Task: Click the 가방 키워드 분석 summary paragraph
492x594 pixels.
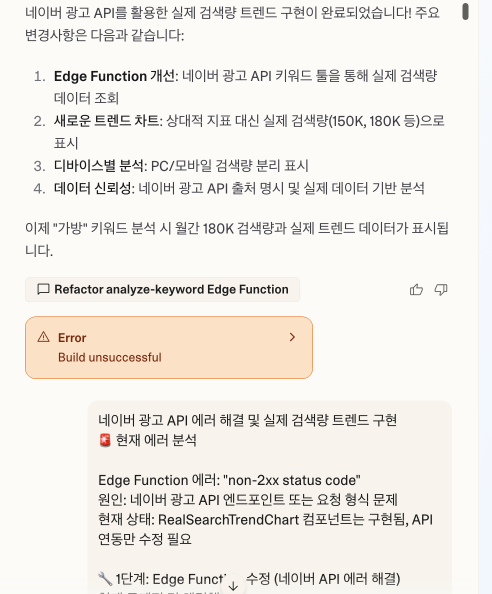Action: [237, 239]
